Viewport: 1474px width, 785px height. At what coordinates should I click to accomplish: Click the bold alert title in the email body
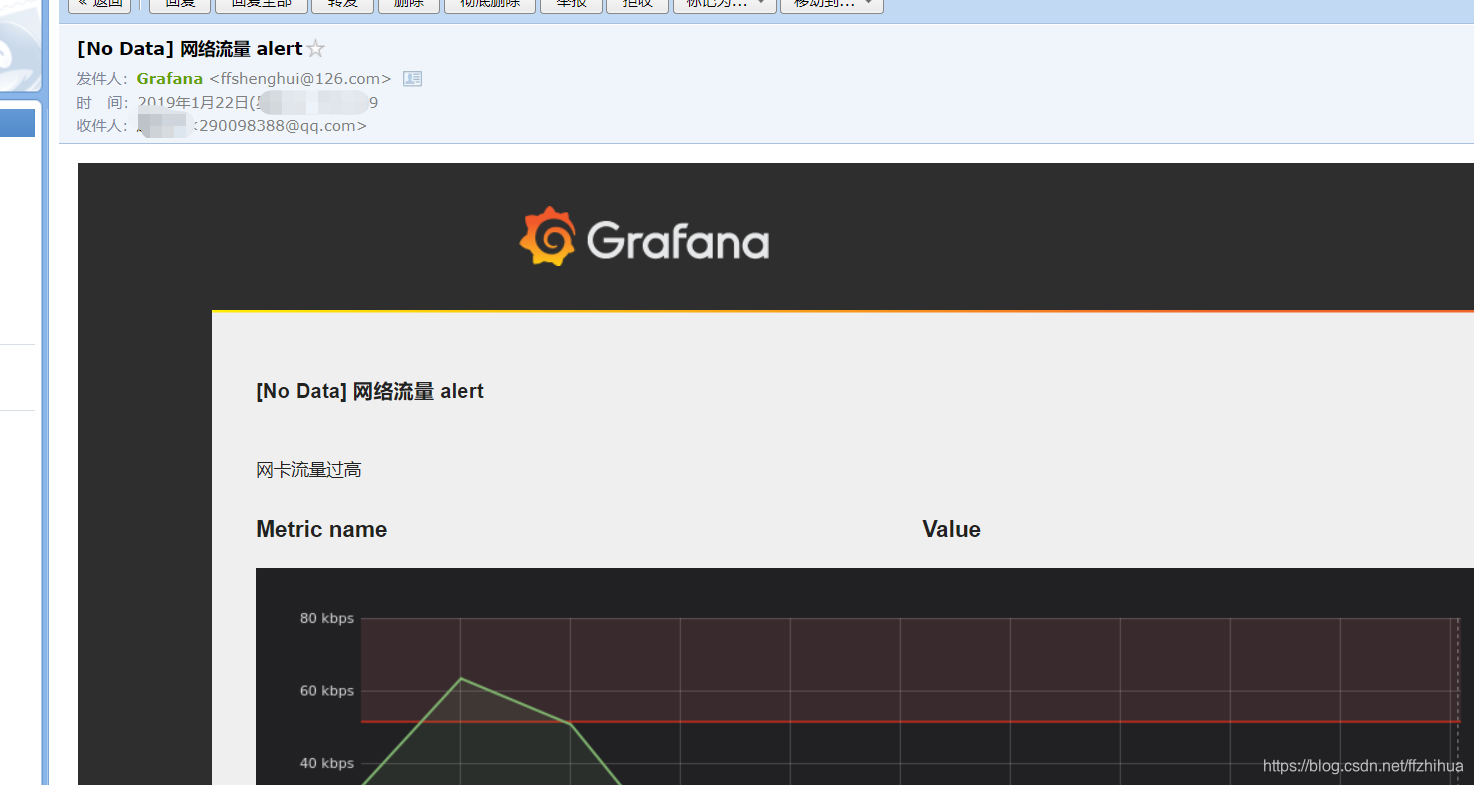point(370,391)
